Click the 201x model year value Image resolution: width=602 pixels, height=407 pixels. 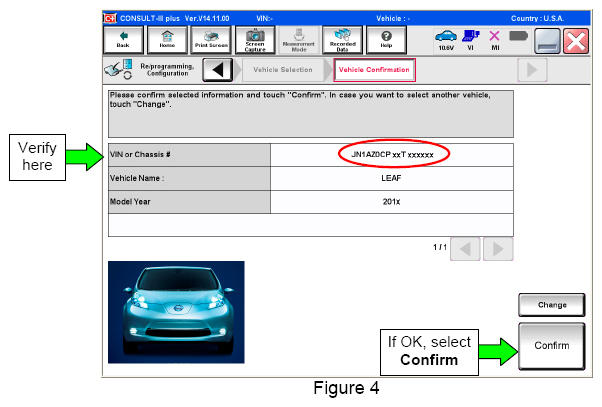tap(392, 202)
